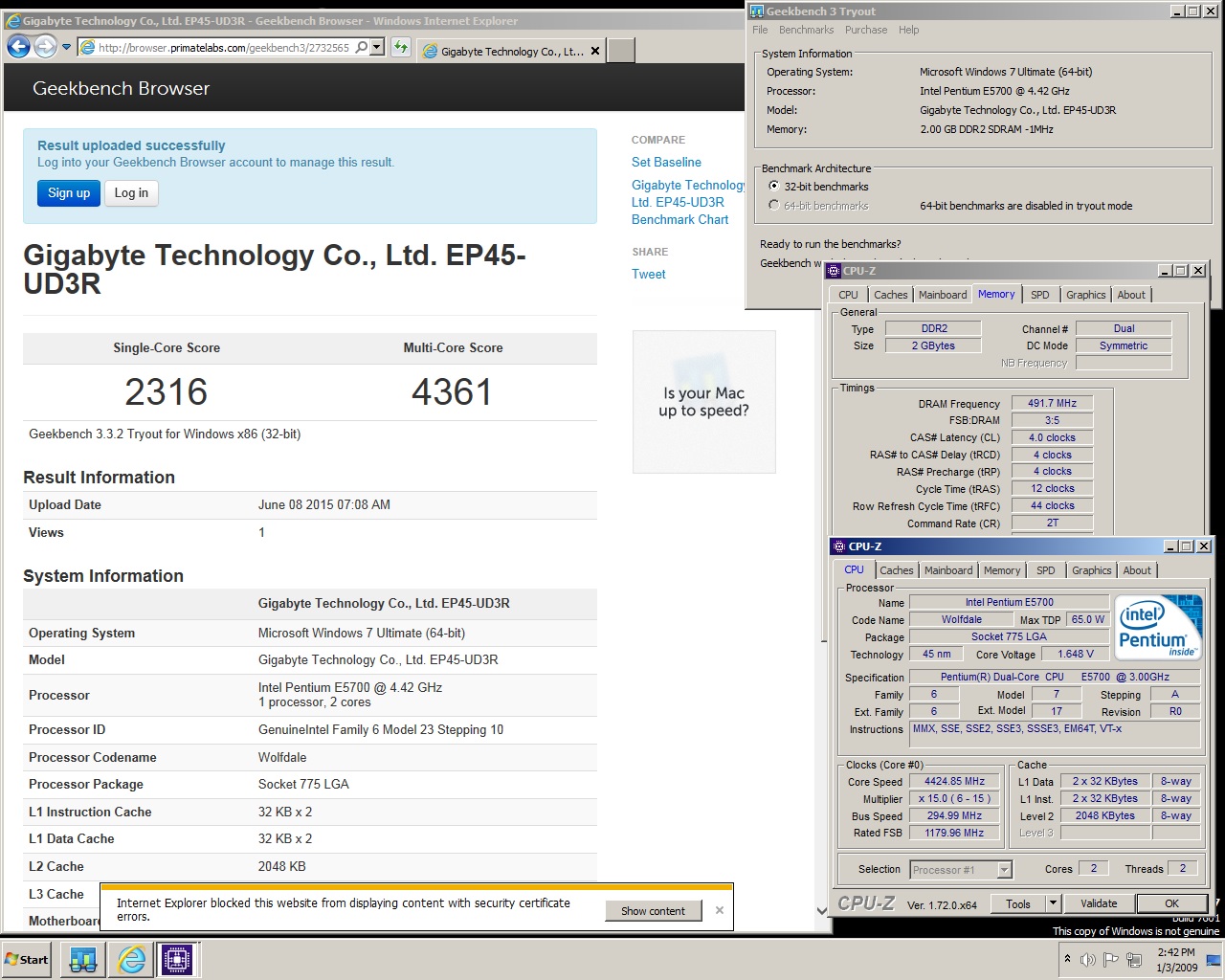Expand the address bar autocomplete dropdown
The width and height of the screenshot is (1225, 980).
point(377,48)
